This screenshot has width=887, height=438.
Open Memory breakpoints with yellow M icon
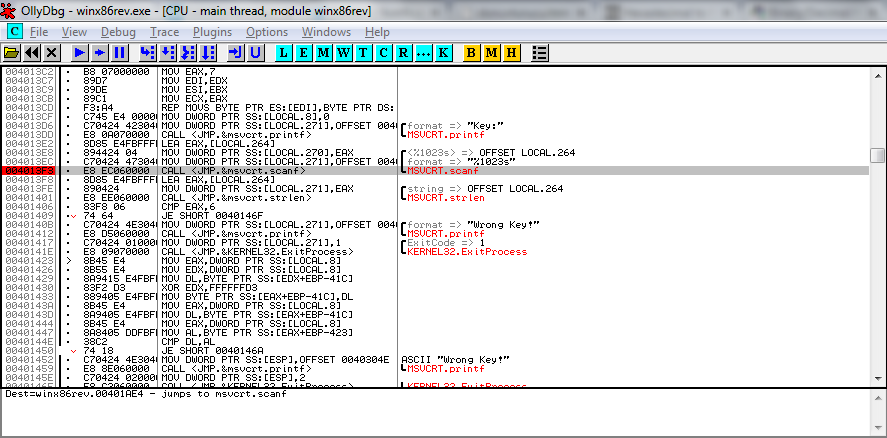492,53
